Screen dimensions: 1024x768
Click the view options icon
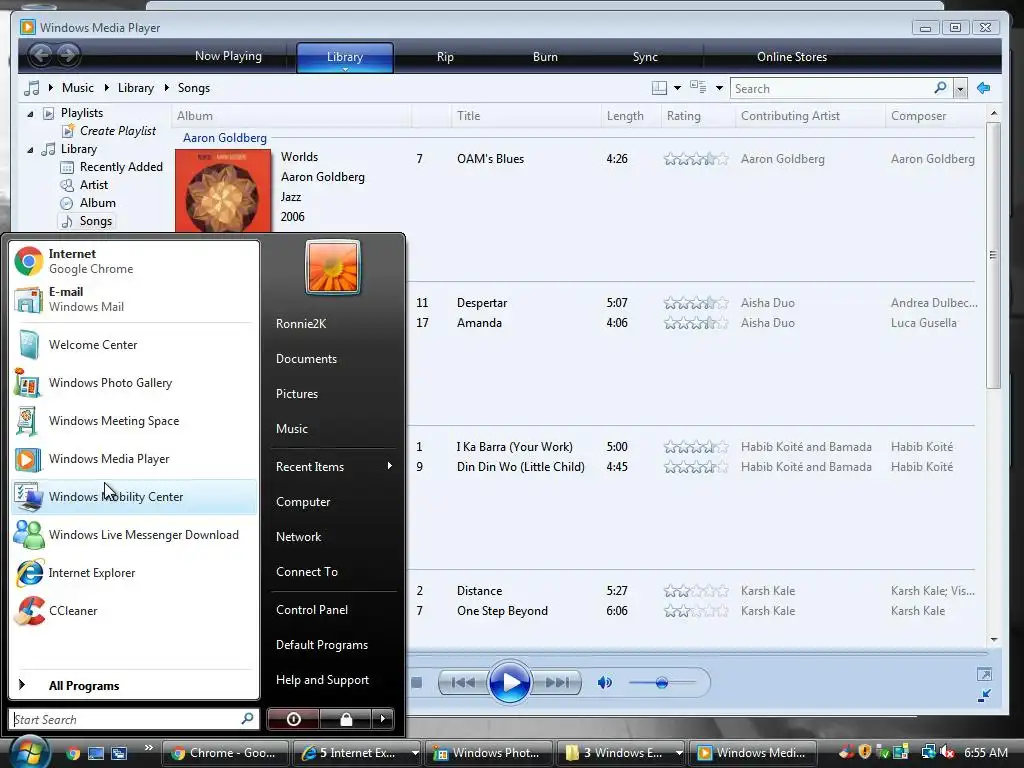coord(698,88)
